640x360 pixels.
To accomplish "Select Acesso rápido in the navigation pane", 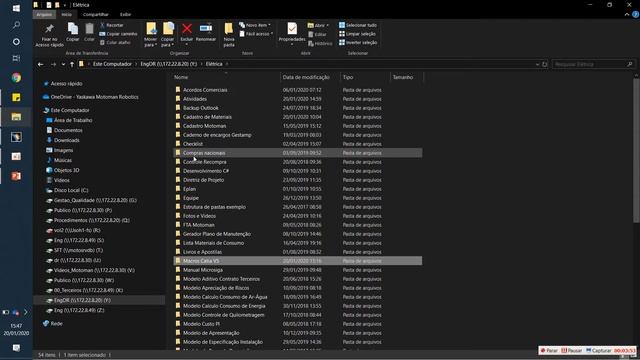I will pos(66,84).
